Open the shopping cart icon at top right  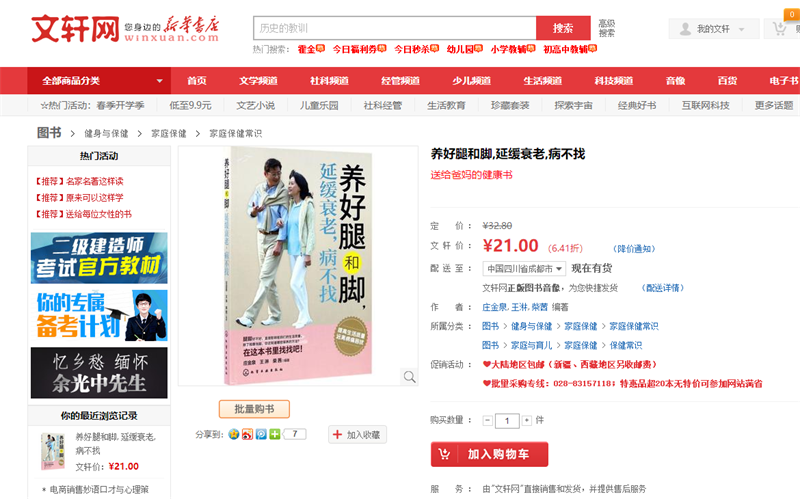tap(779, 29)
